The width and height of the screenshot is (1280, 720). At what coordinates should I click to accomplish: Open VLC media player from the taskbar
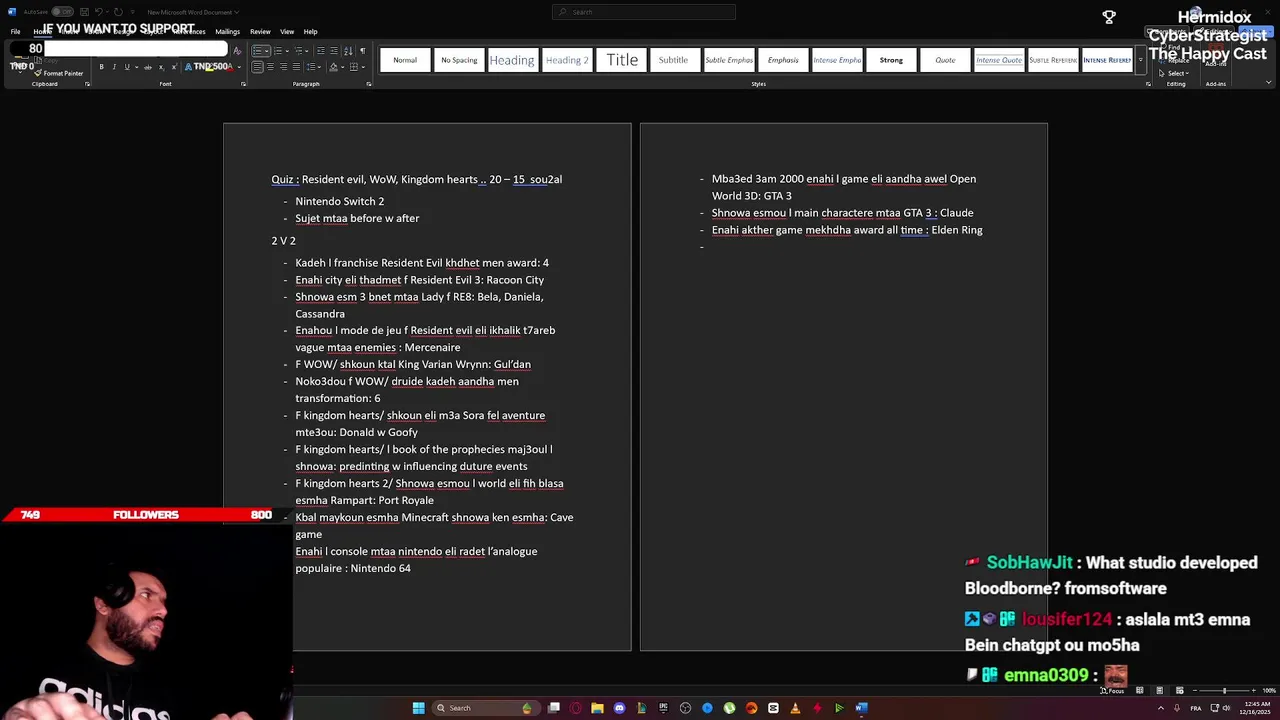coord(795,708)
